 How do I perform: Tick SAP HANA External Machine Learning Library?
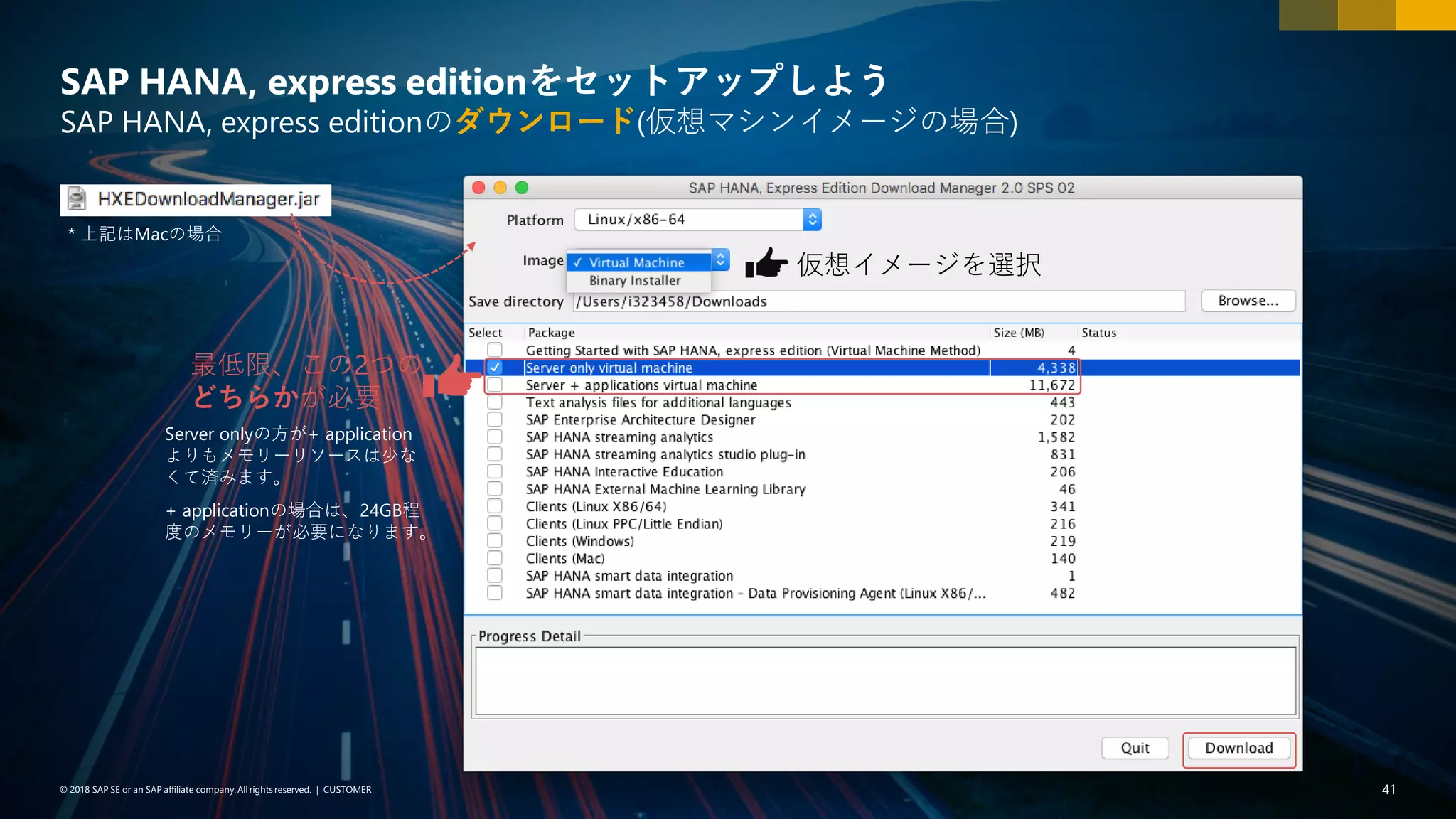coord(495,488)
